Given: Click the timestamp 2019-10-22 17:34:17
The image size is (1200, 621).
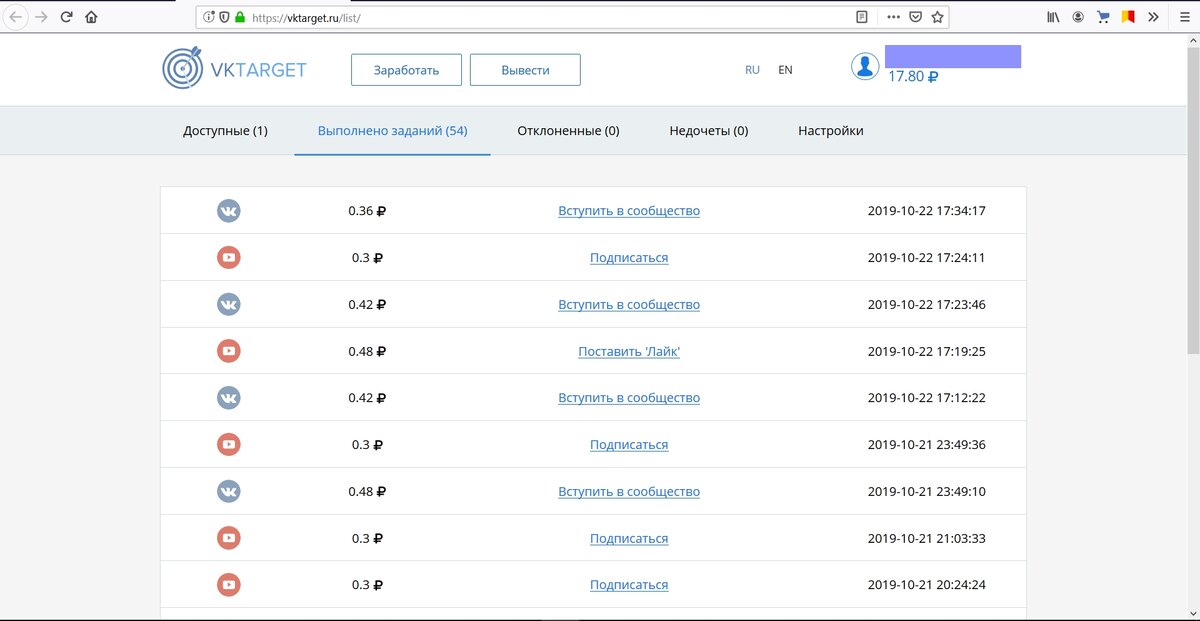Looking at the screenshot, I should click(x=927, y=211).
